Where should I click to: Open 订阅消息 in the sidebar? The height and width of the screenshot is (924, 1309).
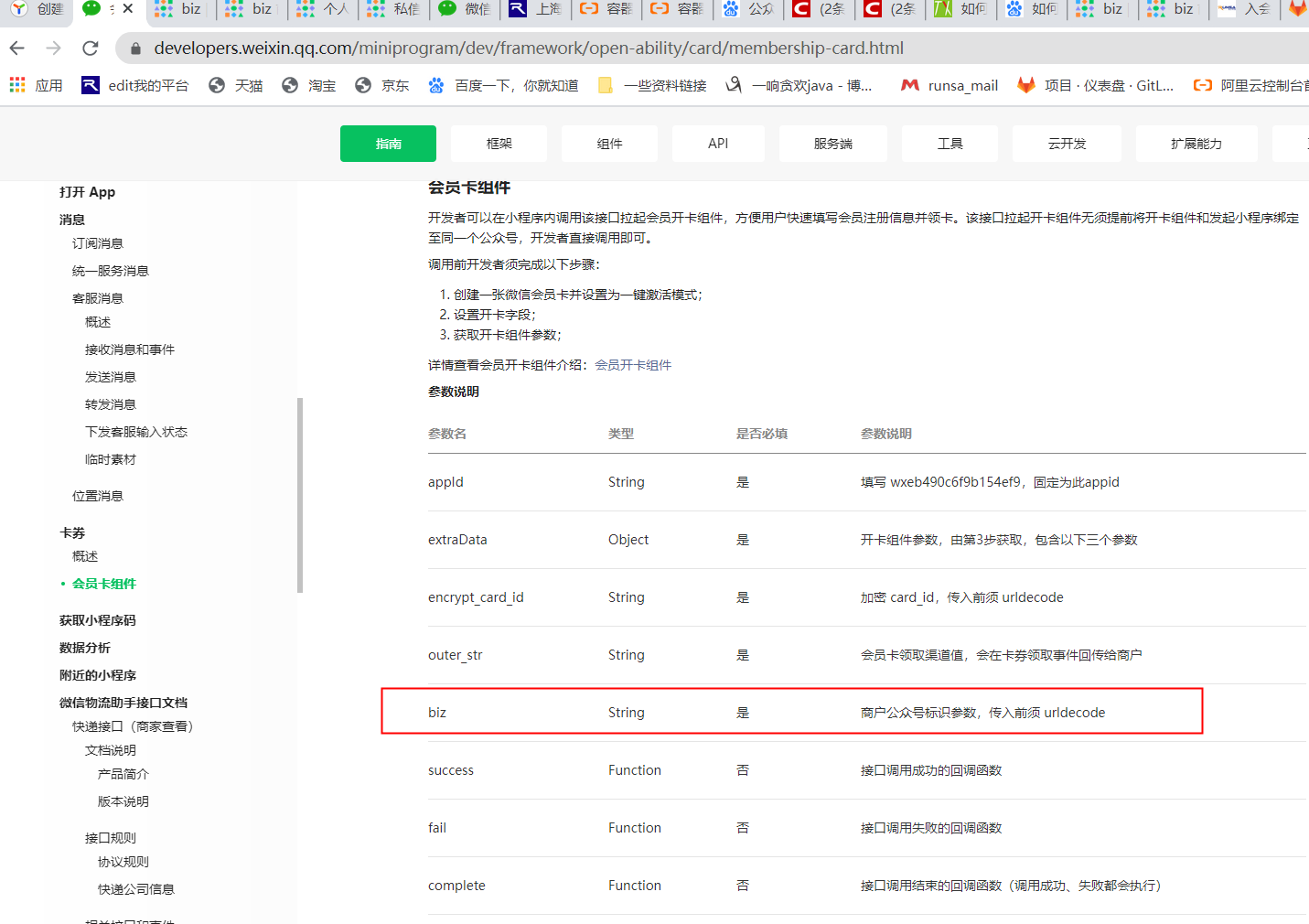tap(98, 243)
